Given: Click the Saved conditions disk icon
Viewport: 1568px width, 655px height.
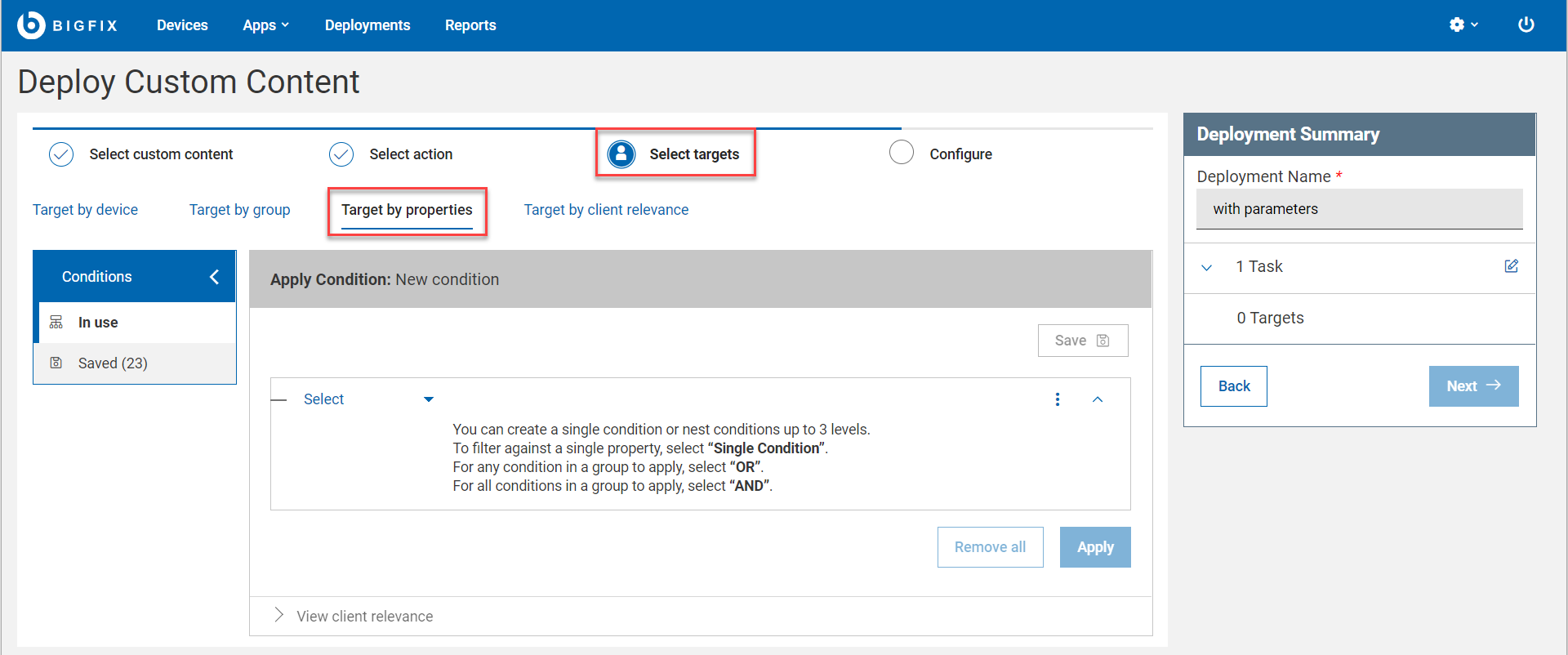Looking at the screenshot, I should point(56,363).
